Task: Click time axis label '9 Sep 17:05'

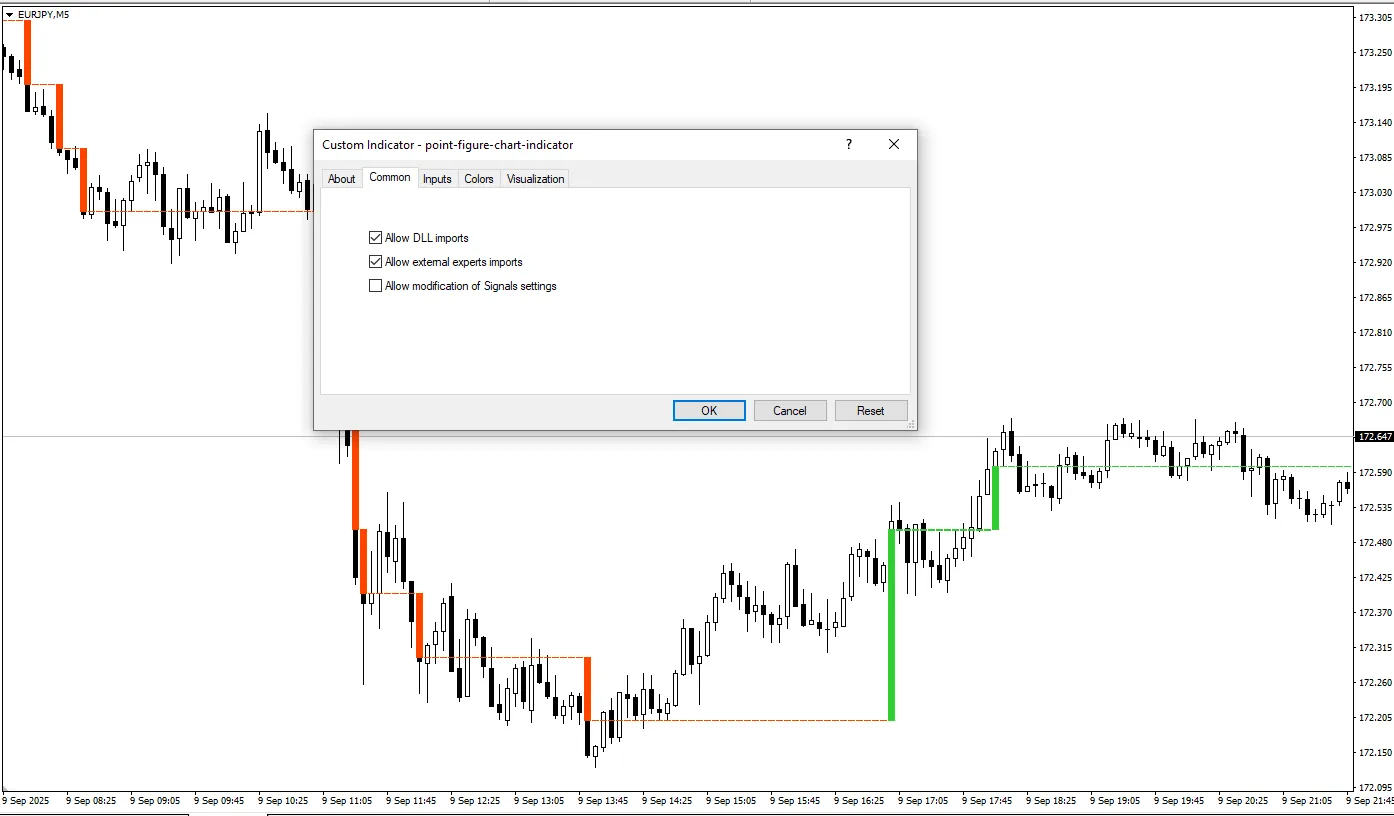Action: (x=923, y=801)
